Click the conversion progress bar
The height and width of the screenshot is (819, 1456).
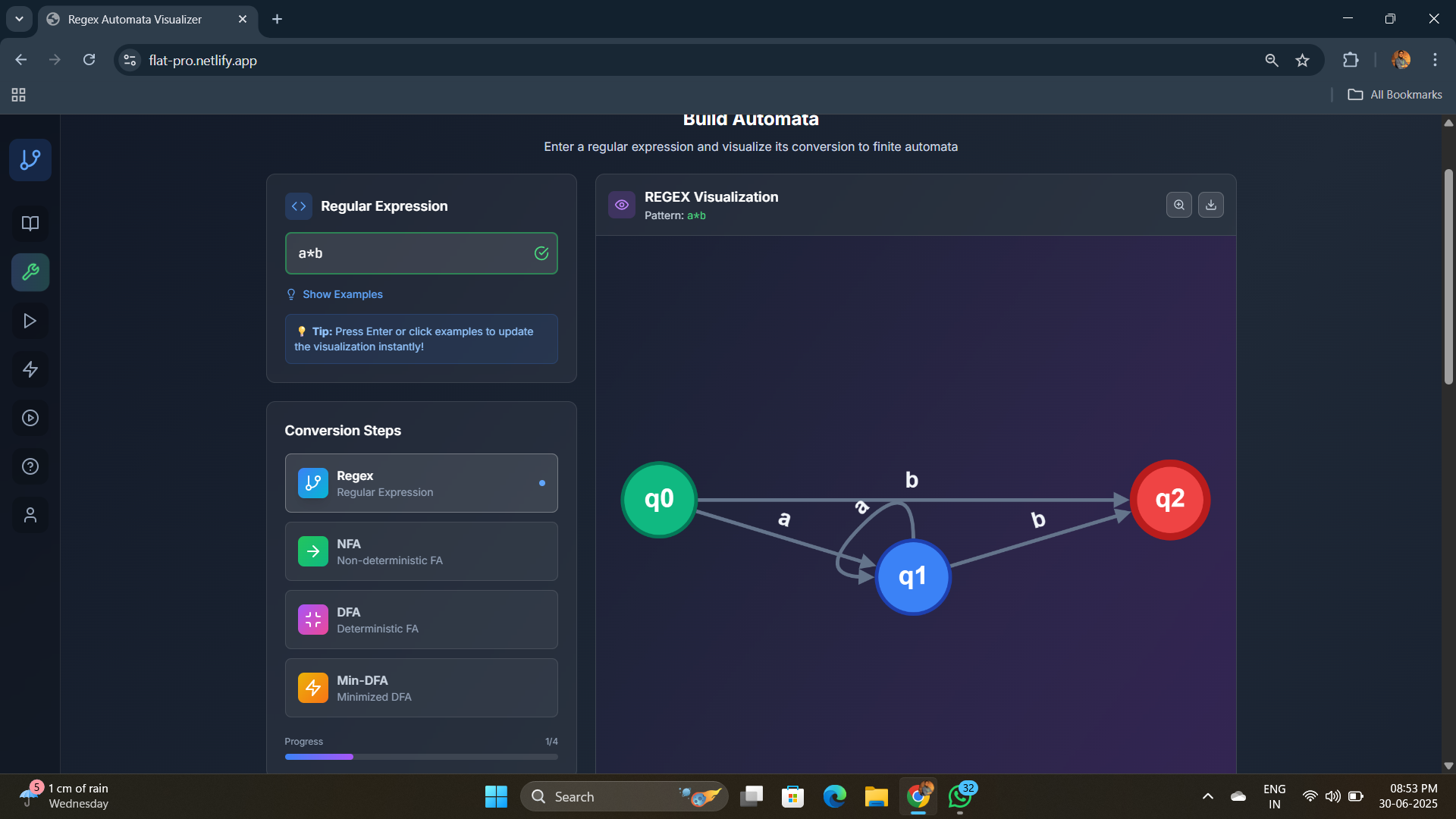click(x=421, y=757)
